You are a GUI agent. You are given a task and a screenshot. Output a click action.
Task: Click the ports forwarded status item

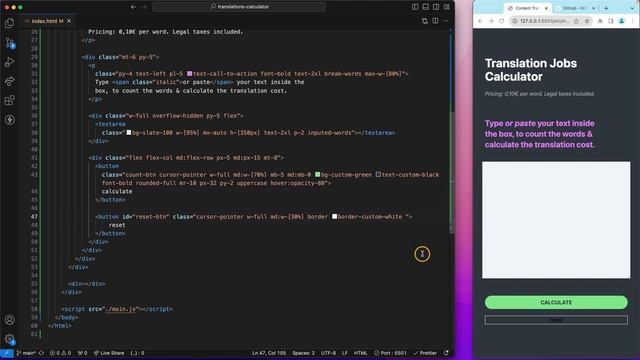tap(82, 353)
